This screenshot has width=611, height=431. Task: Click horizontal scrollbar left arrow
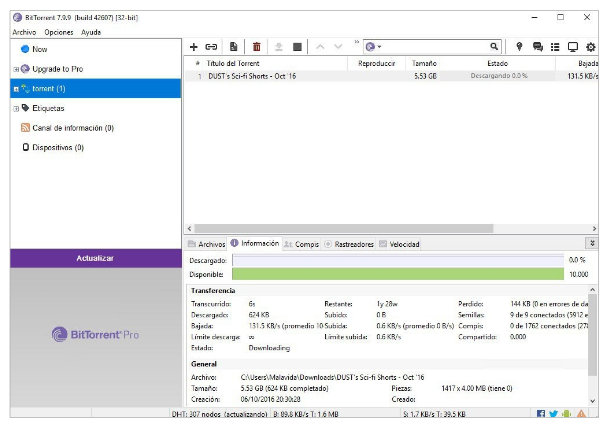tap(189, 228)
